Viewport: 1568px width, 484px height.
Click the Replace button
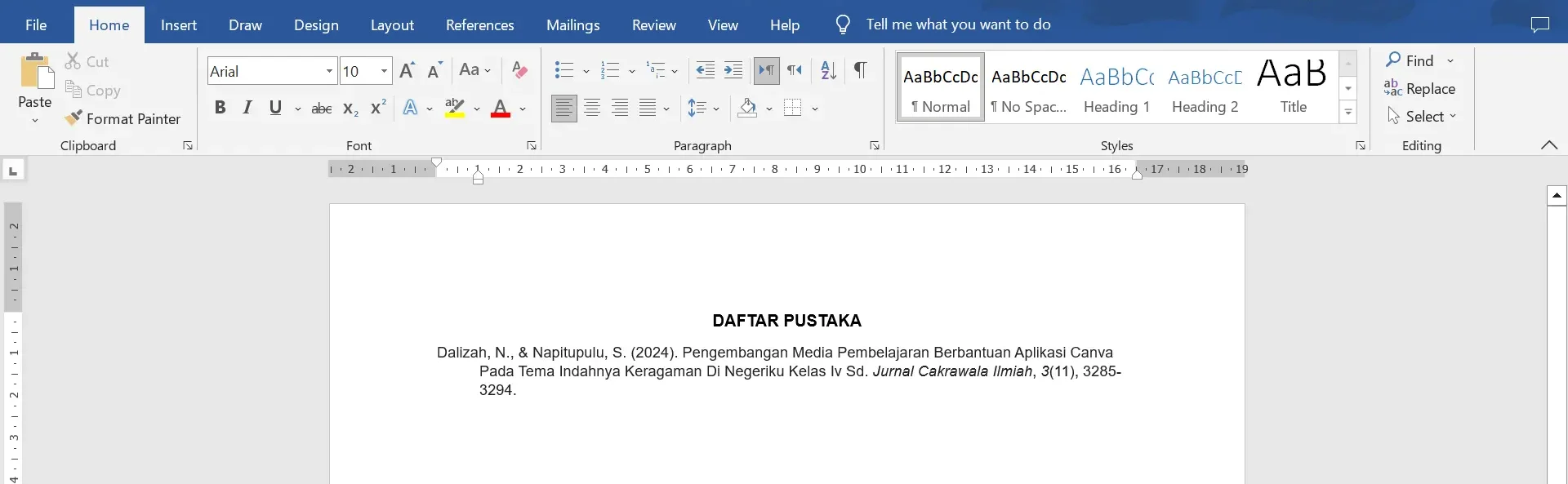click(1420, 89)
